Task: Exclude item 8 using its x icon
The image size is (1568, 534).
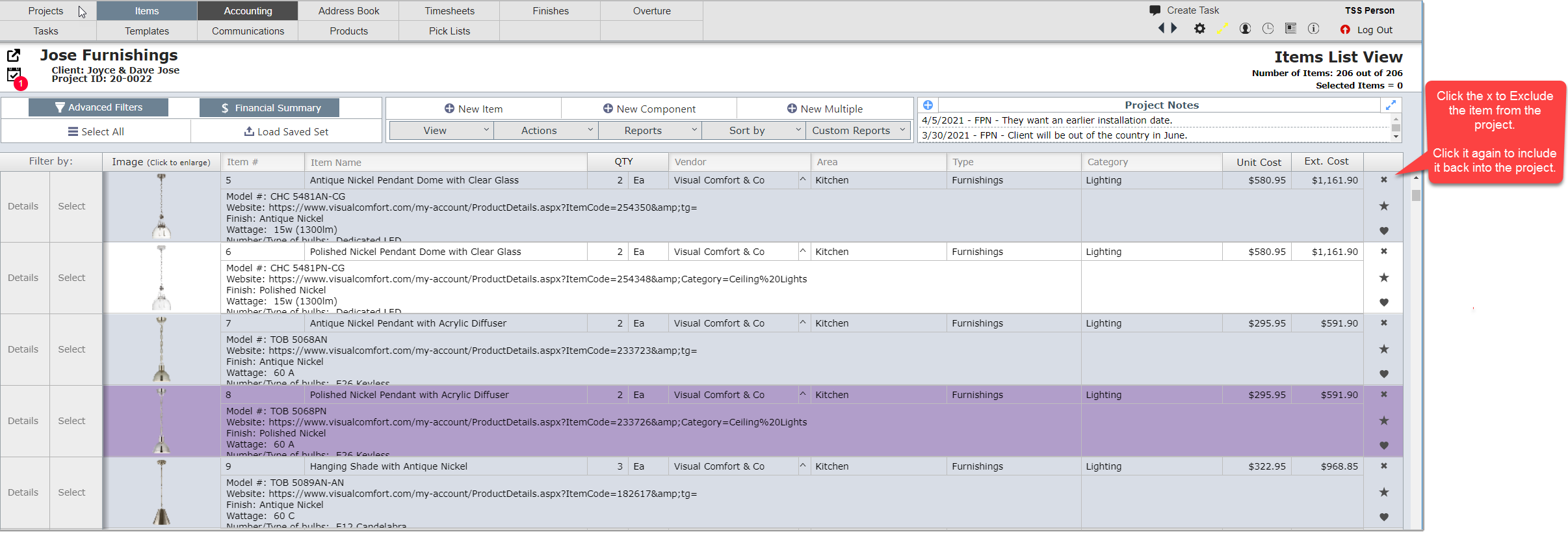Action: (1384, 395)
